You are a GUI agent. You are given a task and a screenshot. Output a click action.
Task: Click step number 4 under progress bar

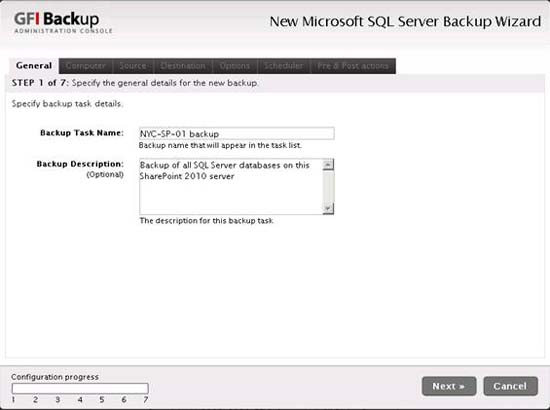pyautogui.click(x=80, y=400)
